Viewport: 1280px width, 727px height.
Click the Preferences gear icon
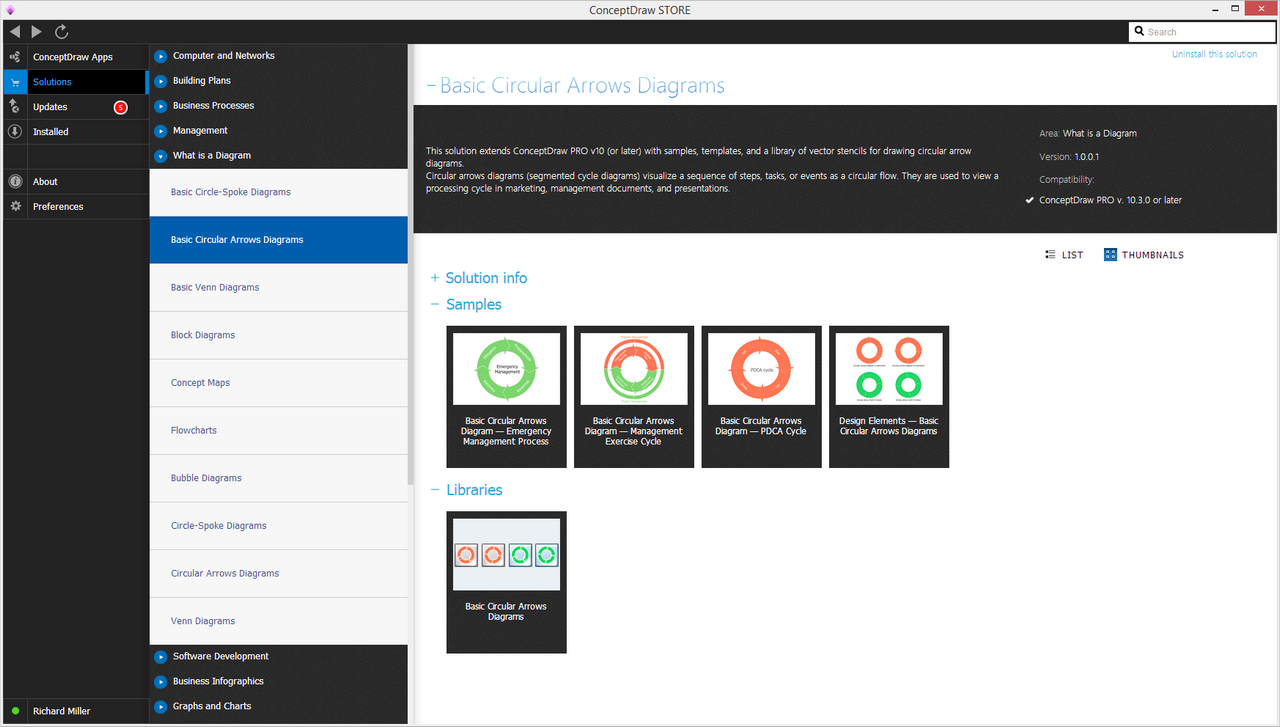pos(15,206)
